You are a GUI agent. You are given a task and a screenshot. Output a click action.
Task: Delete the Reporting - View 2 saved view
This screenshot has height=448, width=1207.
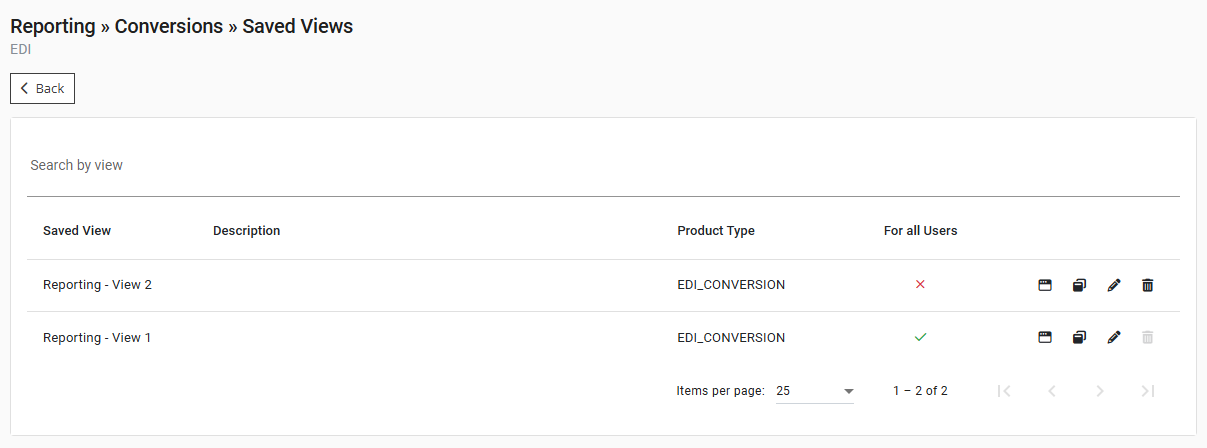coord(1148,285)
